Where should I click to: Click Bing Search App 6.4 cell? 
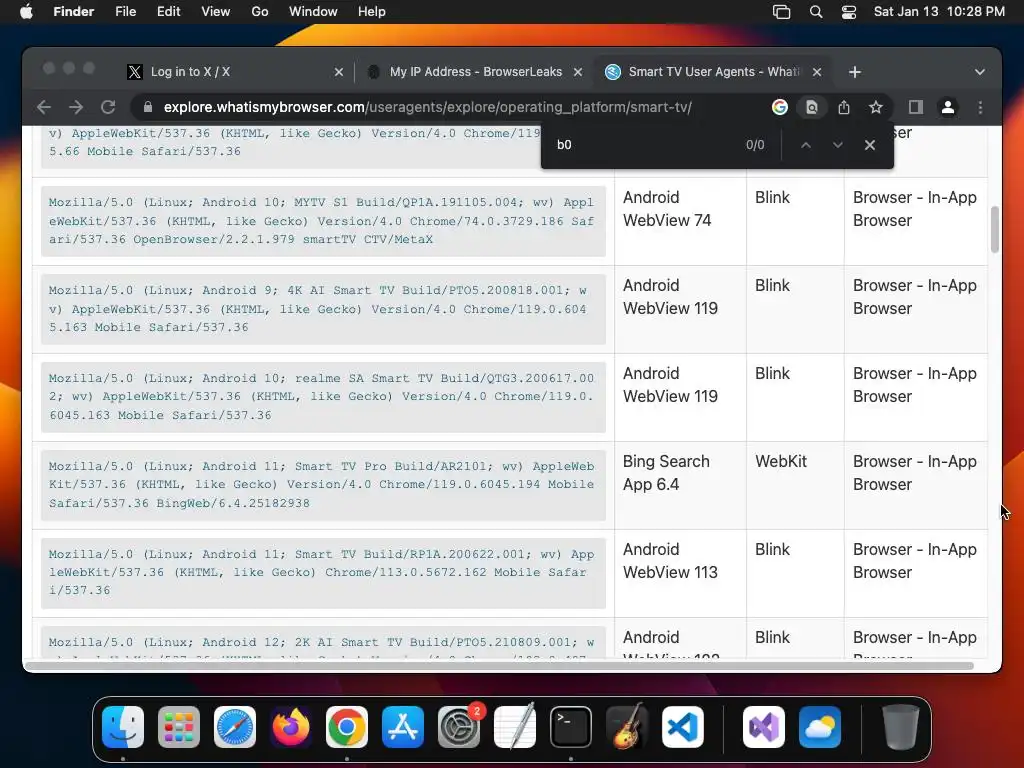click(x=680, y=485)
